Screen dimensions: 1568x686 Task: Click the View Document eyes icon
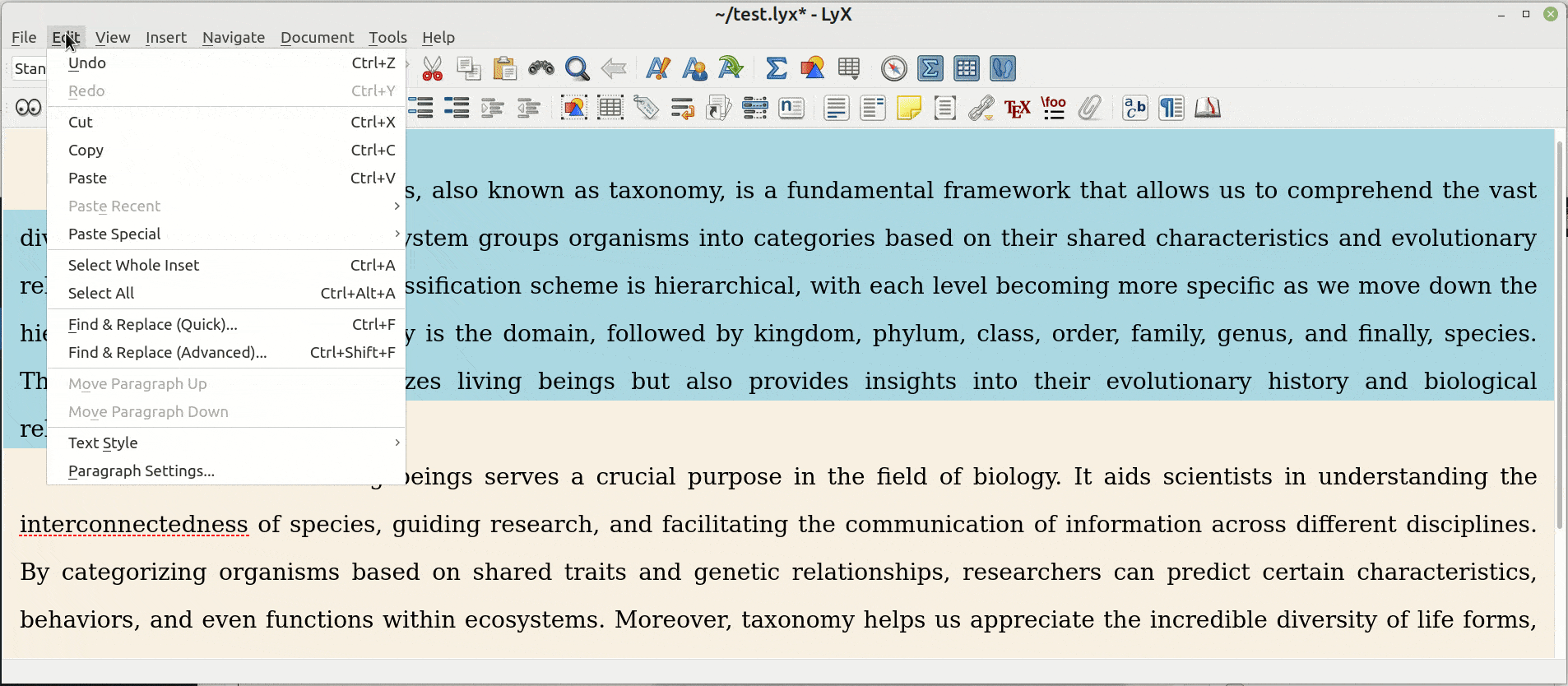[x=29, y=108]
